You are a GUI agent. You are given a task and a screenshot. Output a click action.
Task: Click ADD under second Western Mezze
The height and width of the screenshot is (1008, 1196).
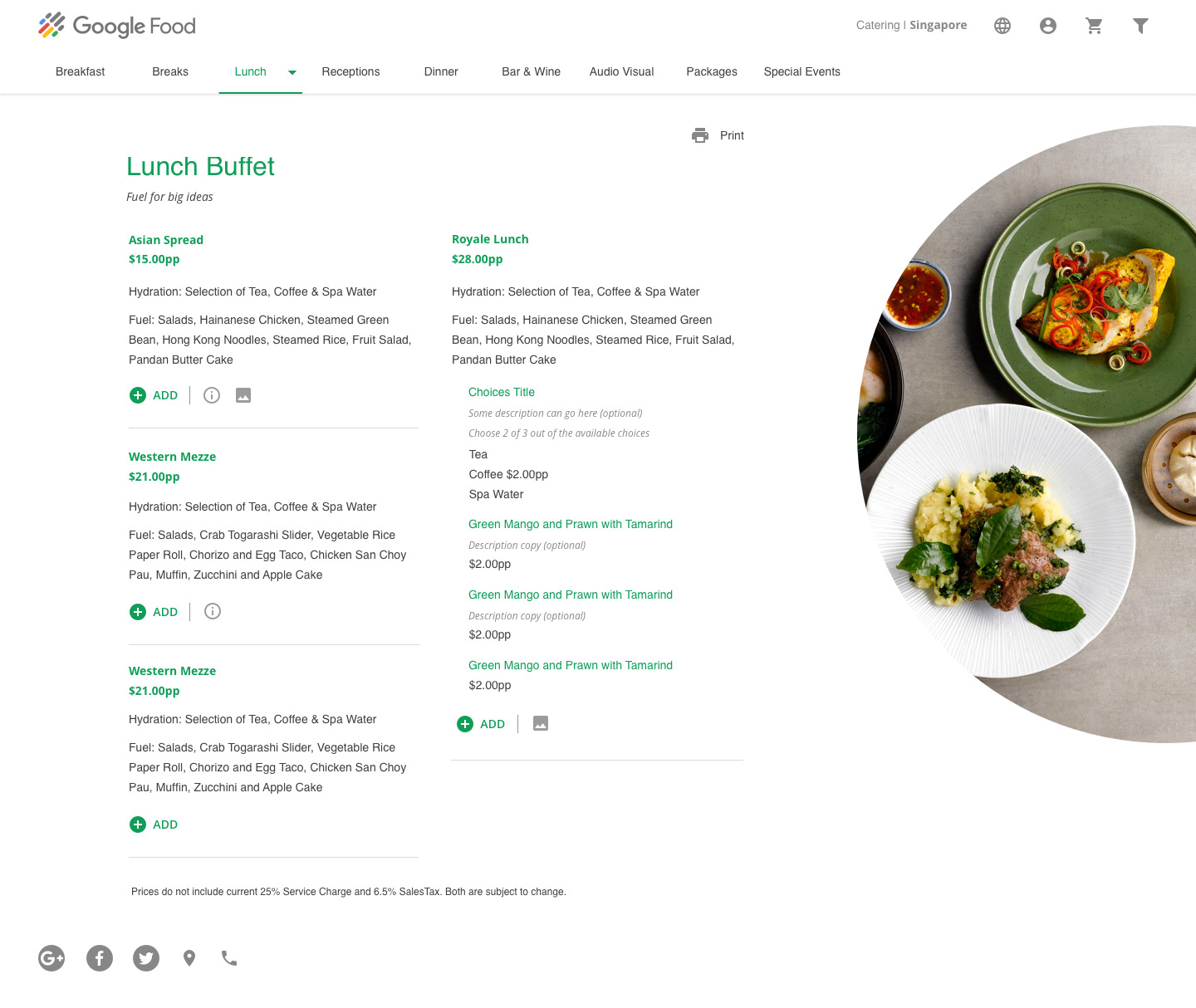tap(165, 825)
